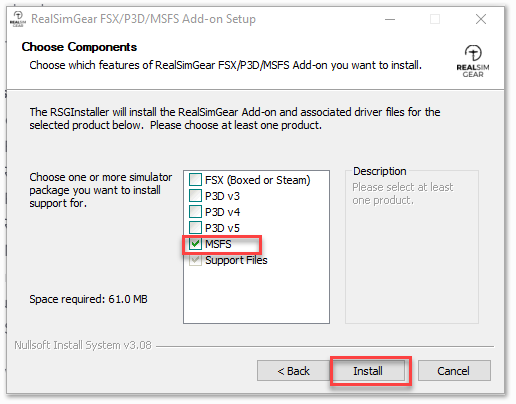The width and height of the screenshot is (516, 404).
Task: Enable the P3D v3 checkbox
Action: [195, 196]
